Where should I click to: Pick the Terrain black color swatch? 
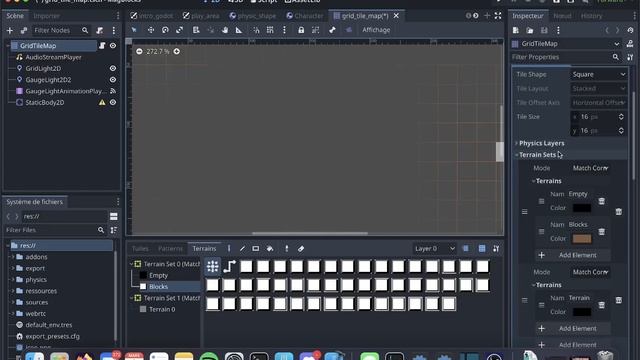tap(582, 312)
